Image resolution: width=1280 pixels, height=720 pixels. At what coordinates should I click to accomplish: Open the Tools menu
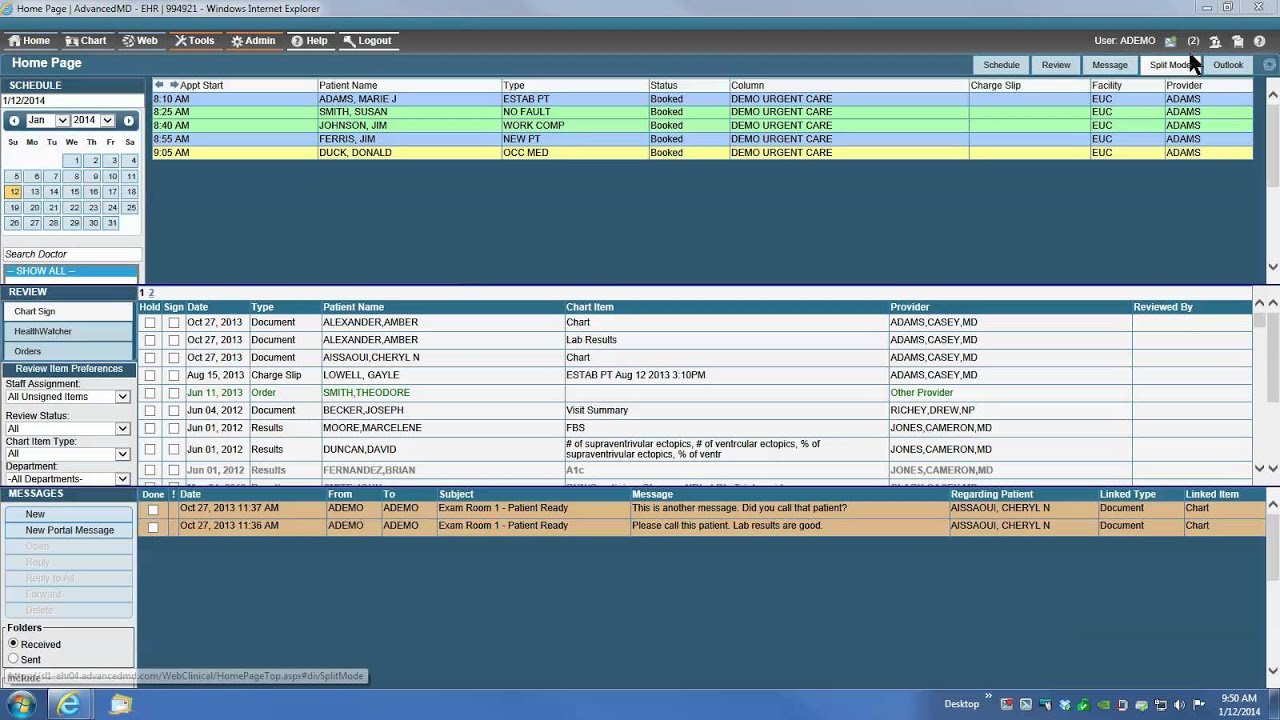pyautogui.click(x=194, y=41)
